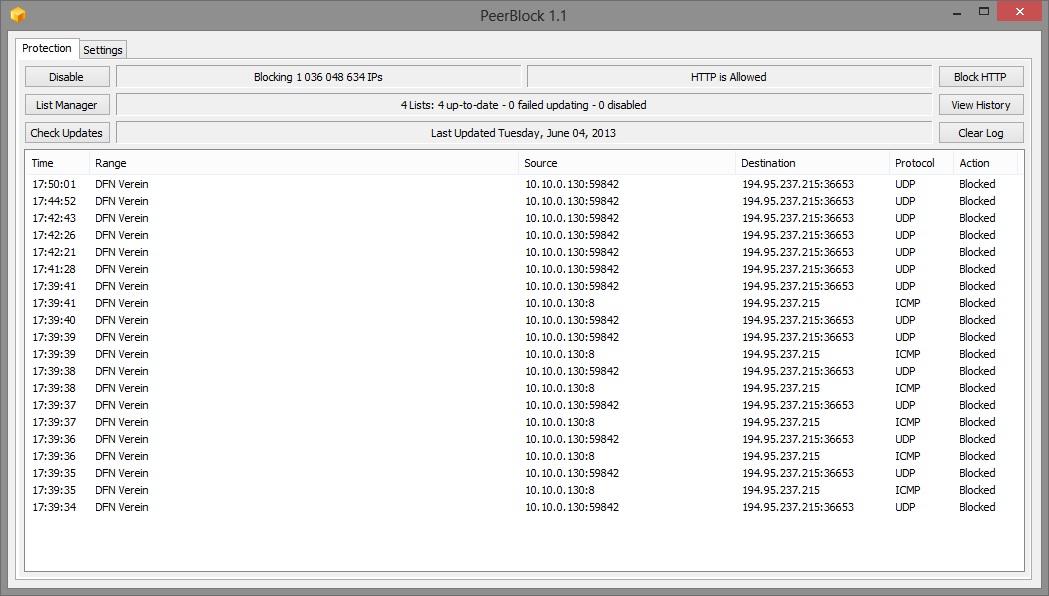Sort by the Source column header
Viewport: 1049px width, 596px height.
627,163
